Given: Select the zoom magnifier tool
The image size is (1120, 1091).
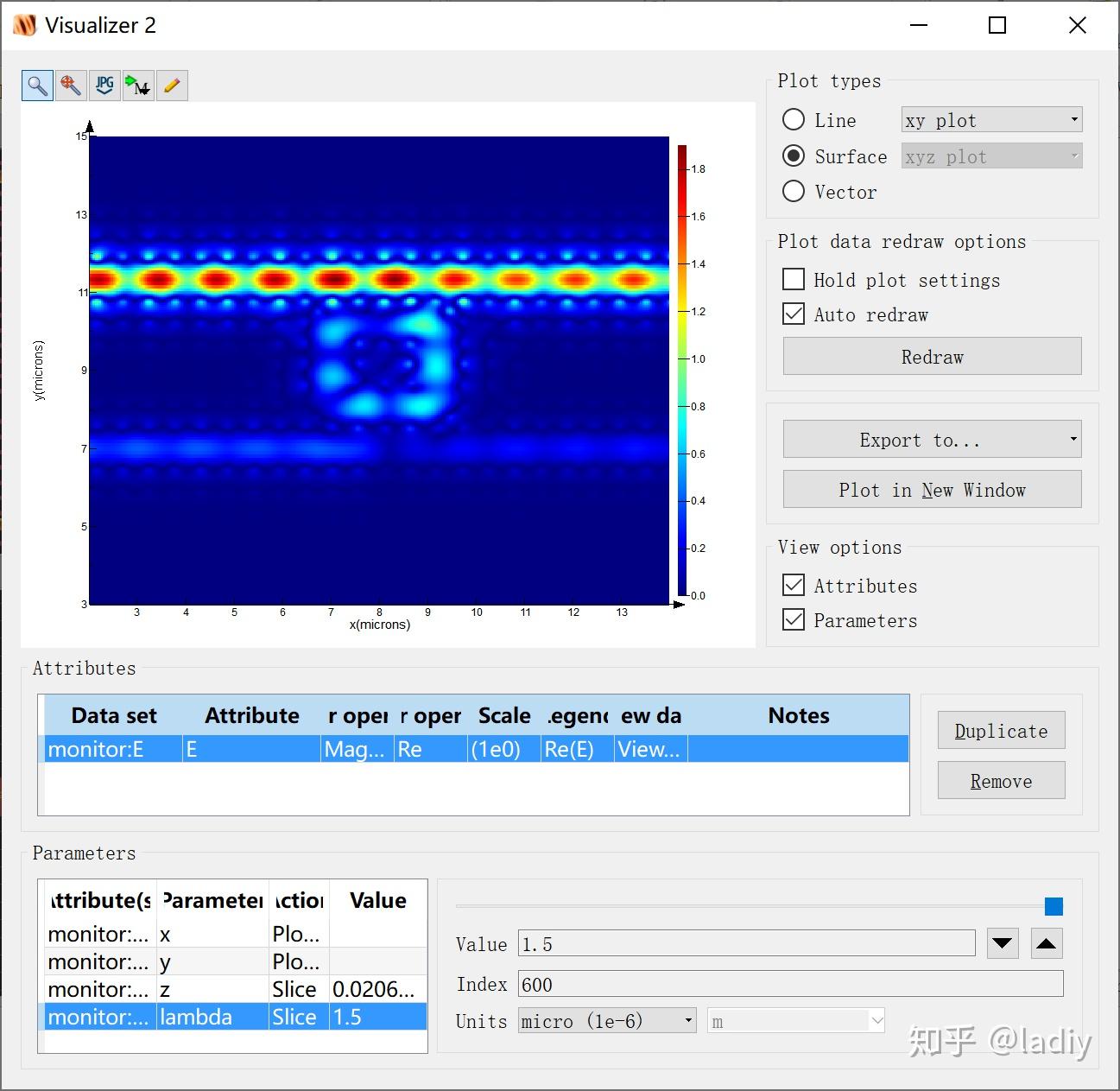Looking at the screenshot, I should coord(37,86).
